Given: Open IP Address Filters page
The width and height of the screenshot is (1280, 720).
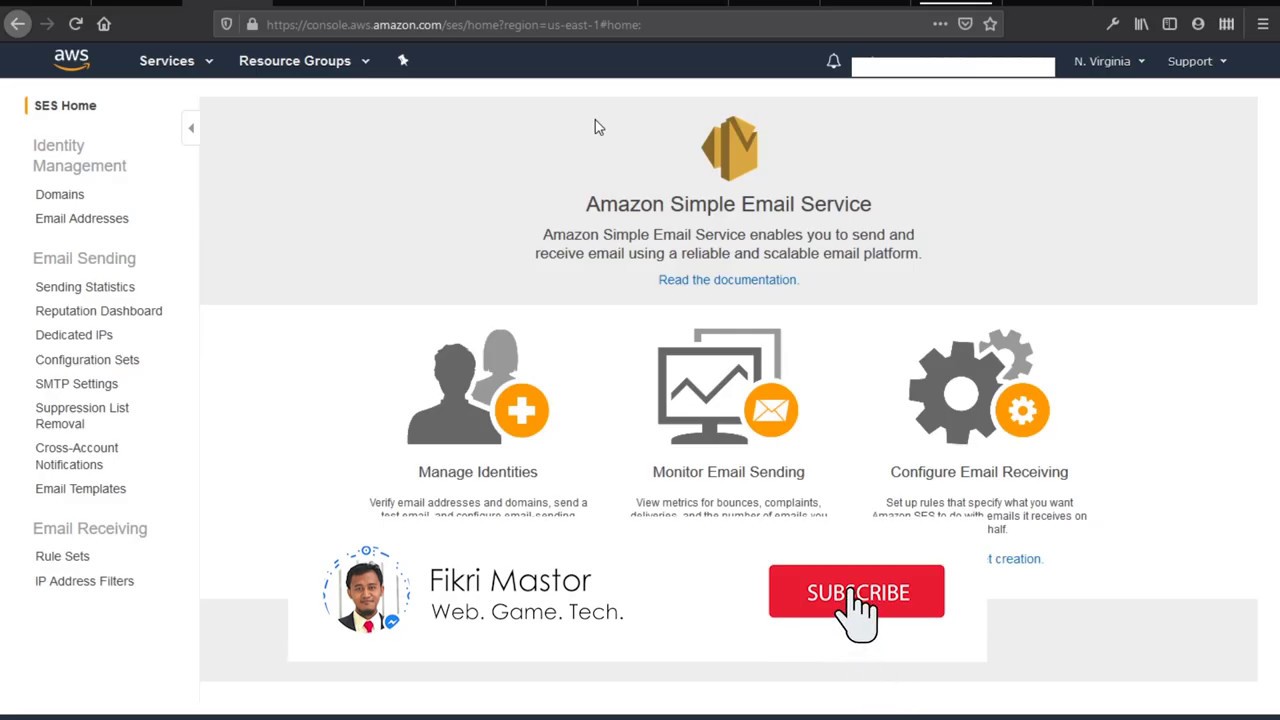Looking at the screenshot, I should pos(85,581).
